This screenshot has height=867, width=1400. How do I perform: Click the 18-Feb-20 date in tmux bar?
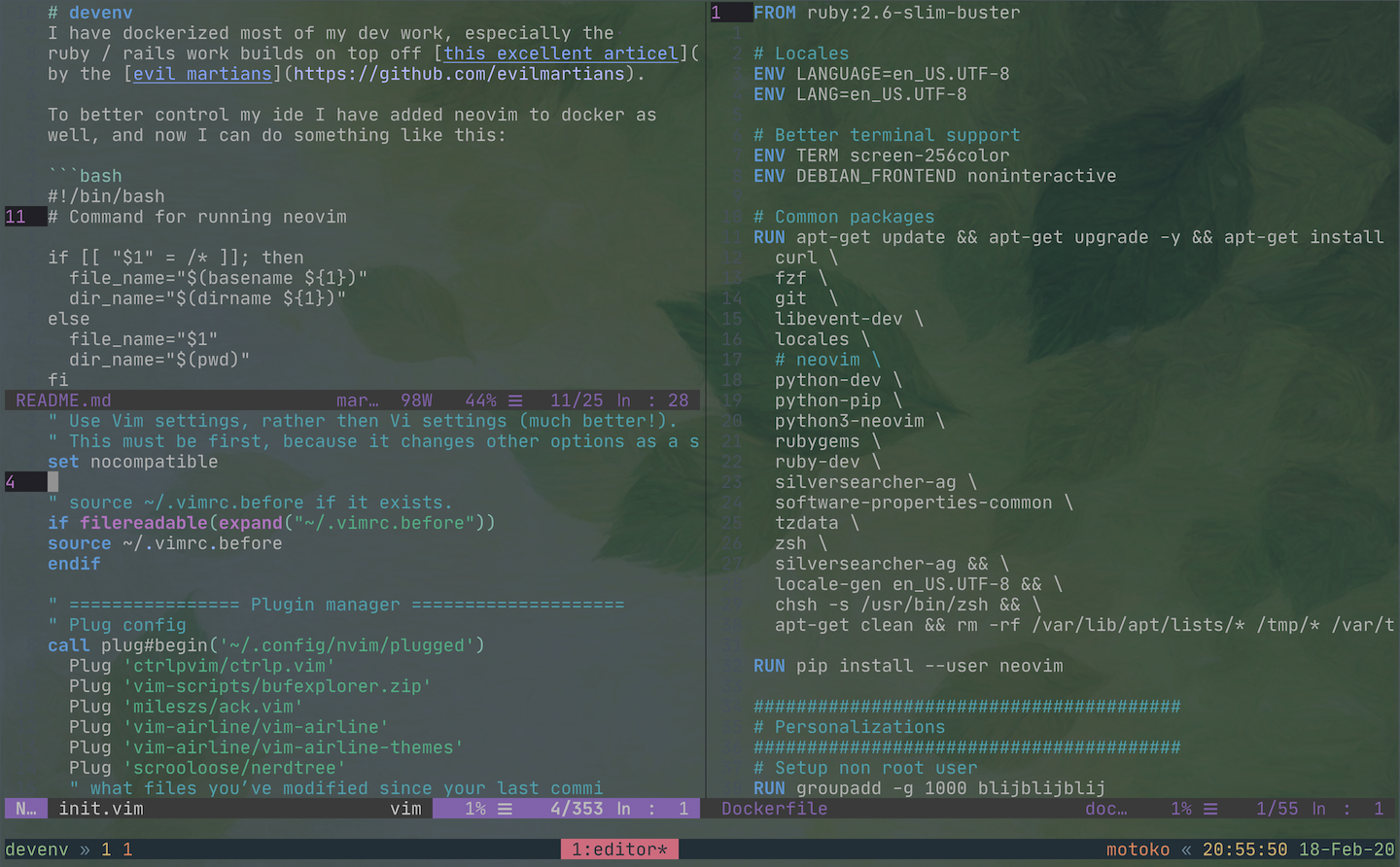pos(1347,850)
